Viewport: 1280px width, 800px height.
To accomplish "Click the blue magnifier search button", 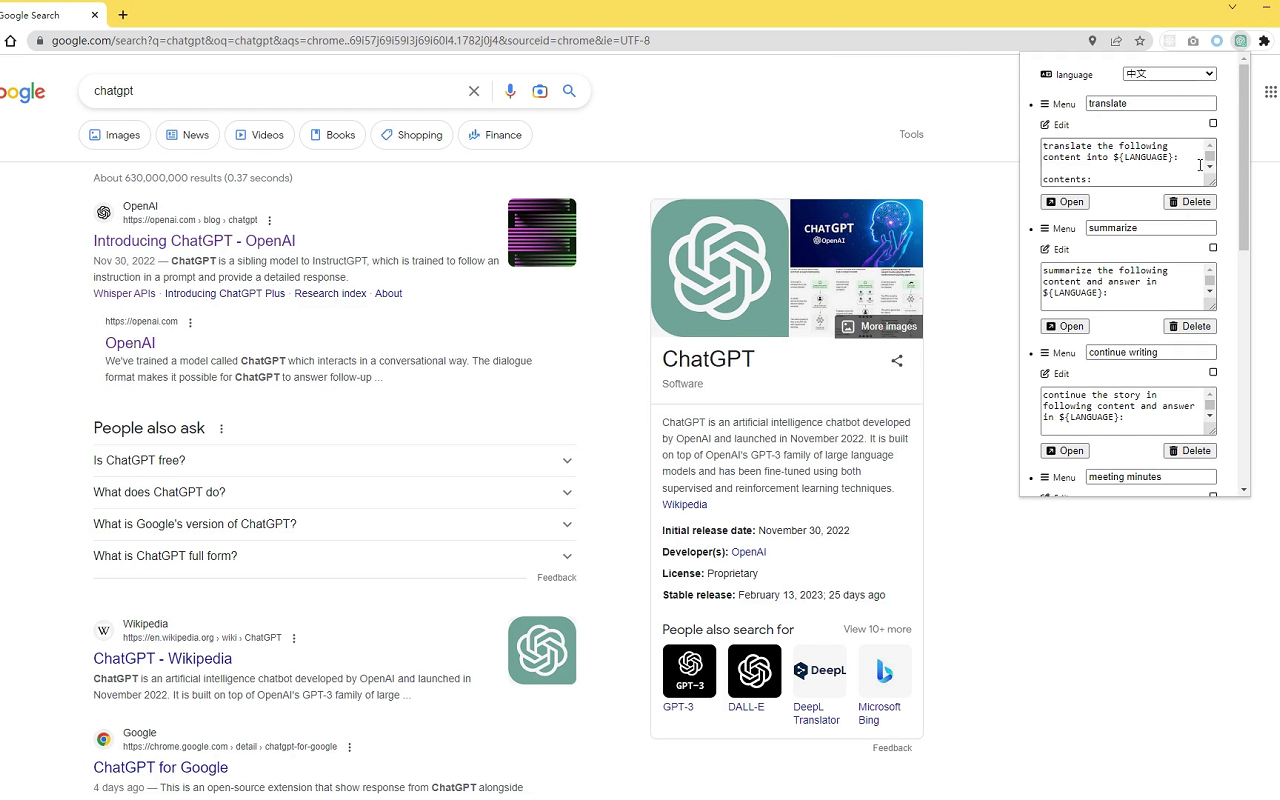I will [569, 91].
